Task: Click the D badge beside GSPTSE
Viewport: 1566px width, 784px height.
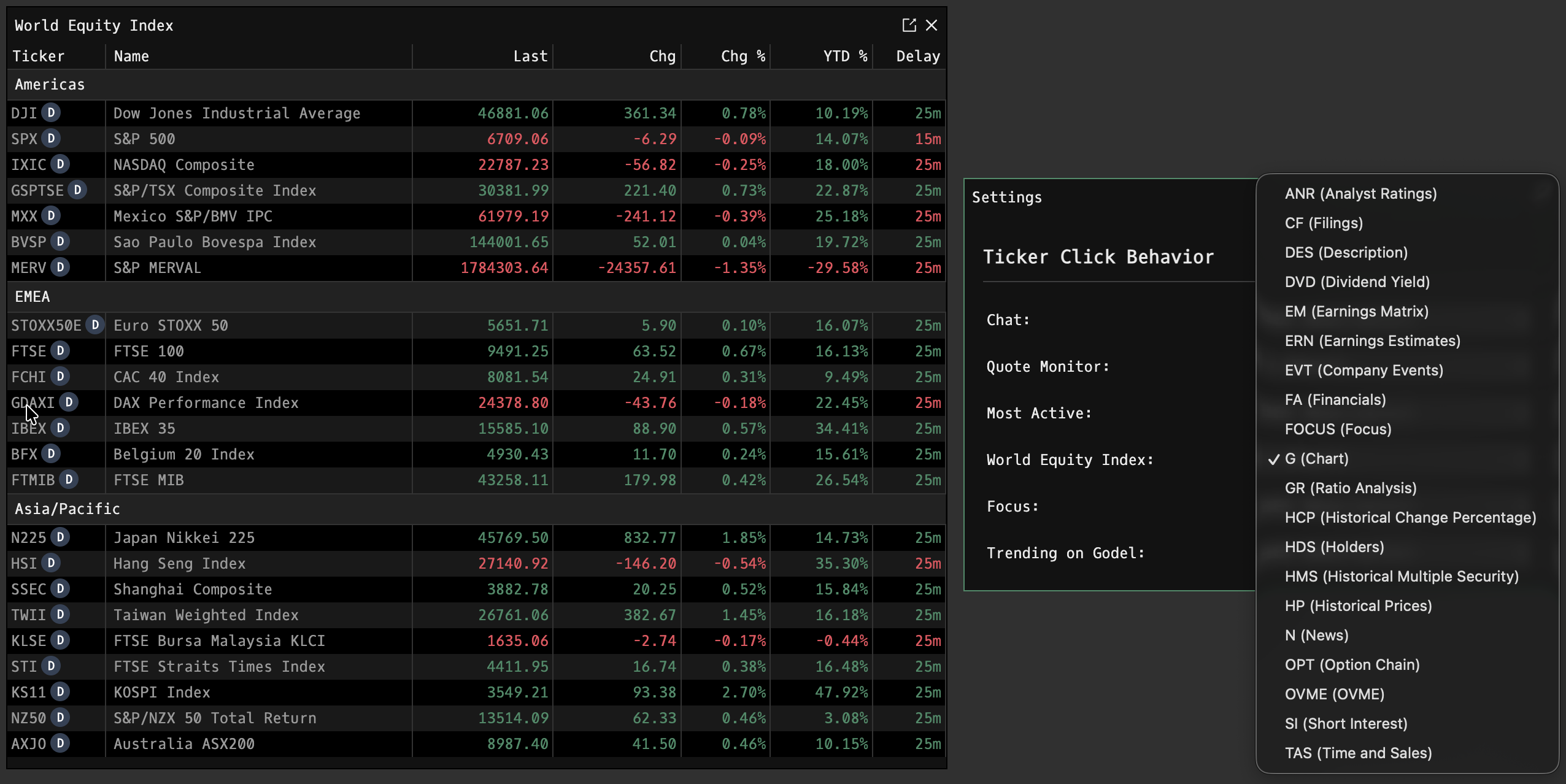Action: tap(77, 190)
